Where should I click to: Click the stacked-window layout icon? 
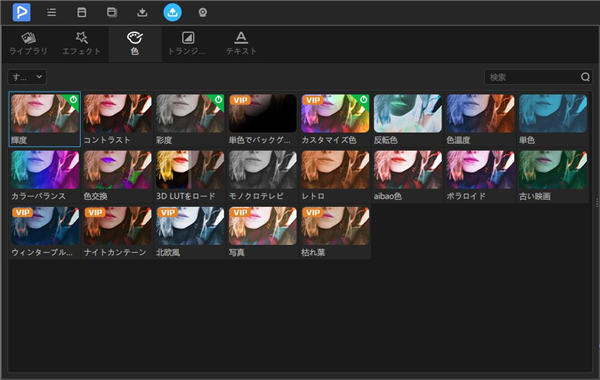point(112,12)
